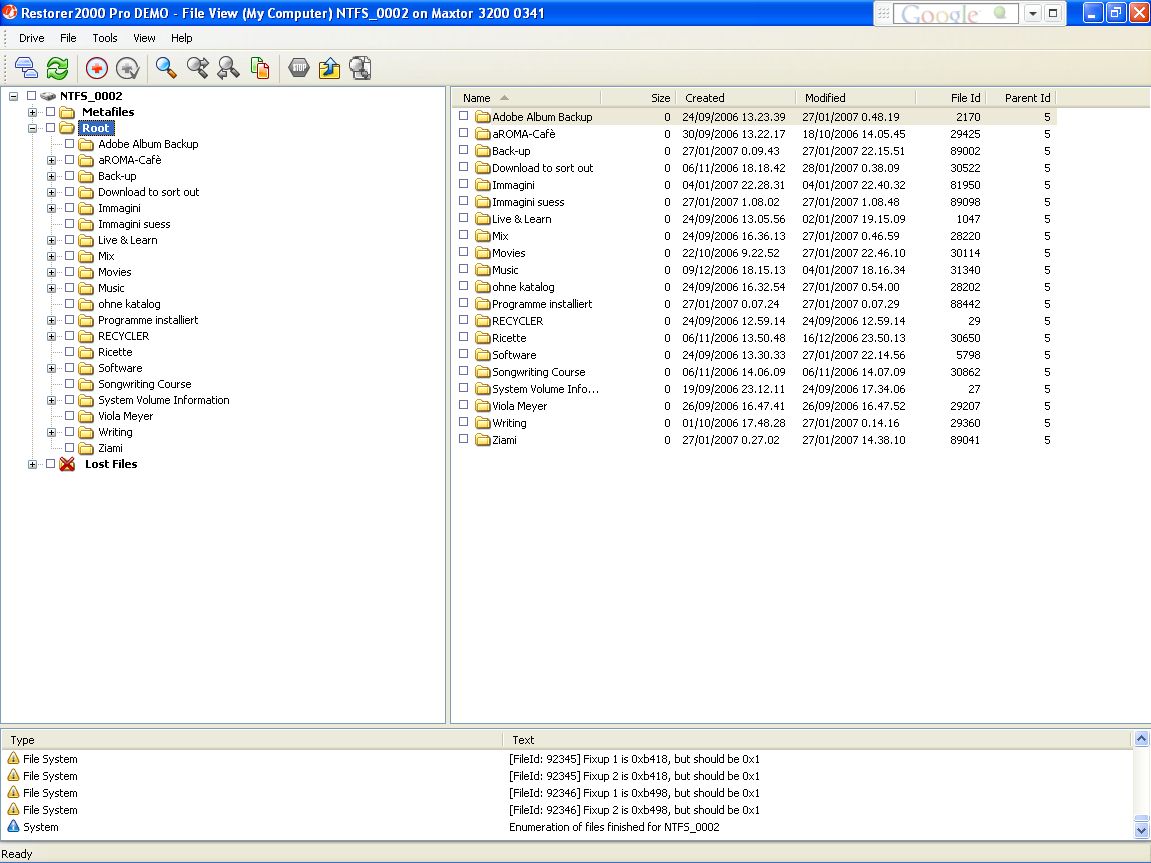Click warning icon for FileId 92345 Fixup 1
Viewport: 1151px width, 863px height.
[13, 758]
